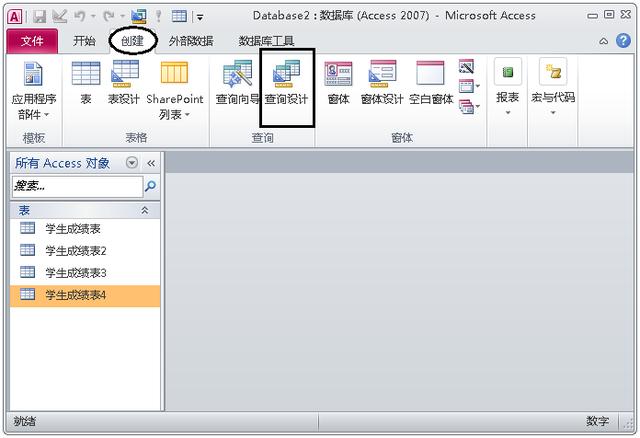Click the 搜索 search input box

click(77, 186)
